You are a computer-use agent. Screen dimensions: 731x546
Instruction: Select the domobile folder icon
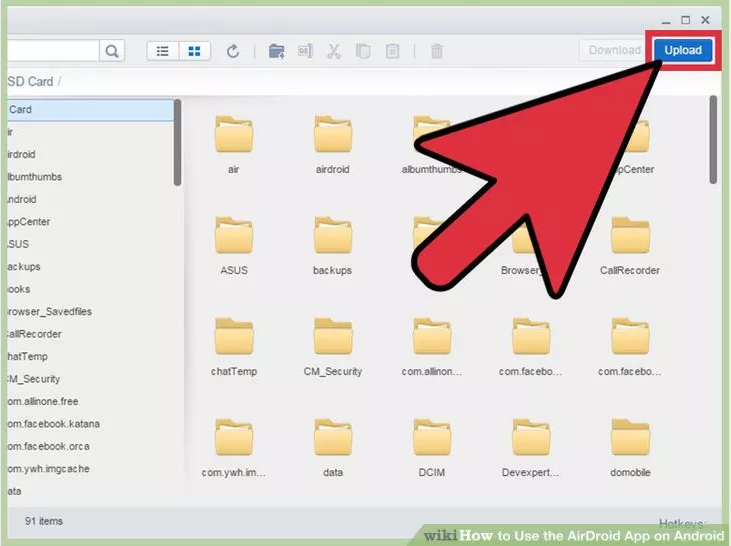pos(630,437)
